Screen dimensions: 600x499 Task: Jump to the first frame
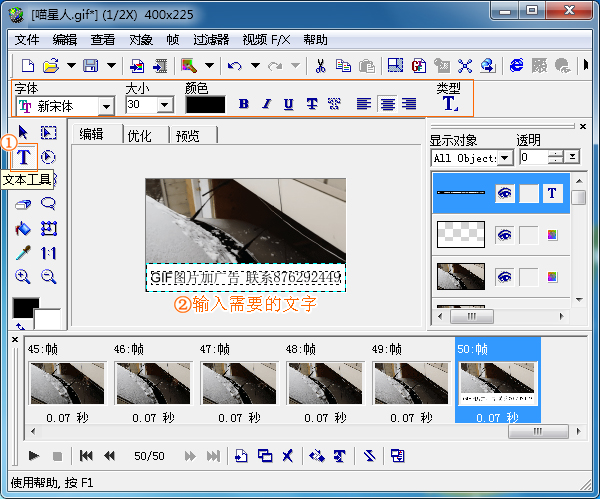click(x=86, y=456)
